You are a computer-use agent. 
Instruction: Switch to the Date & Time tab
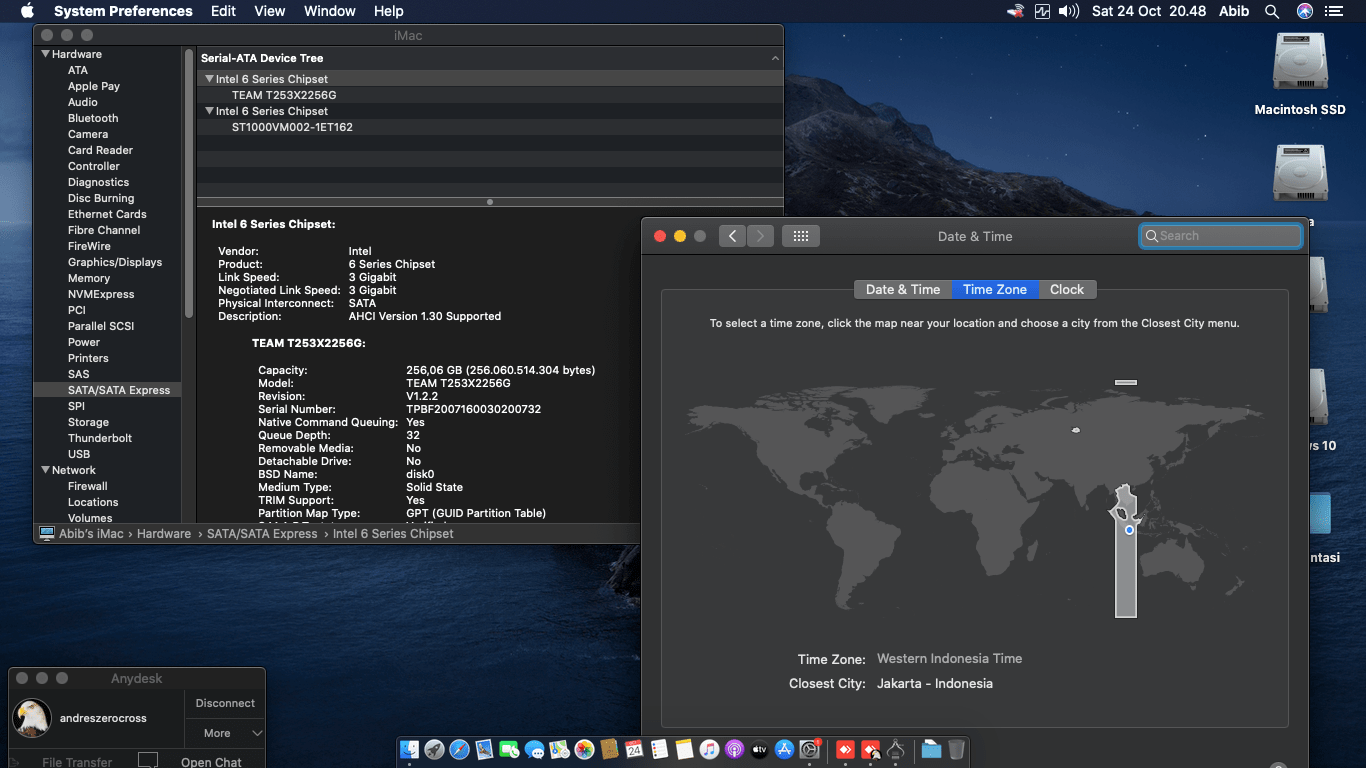coord(903,289)
